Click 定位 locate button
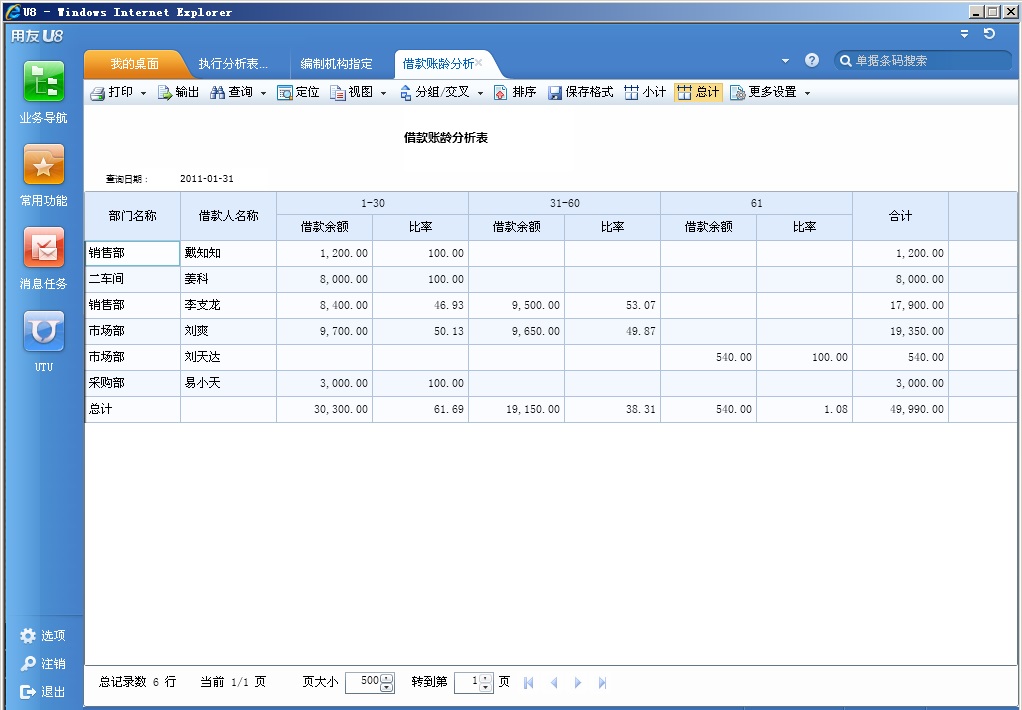 pos(298,93)
